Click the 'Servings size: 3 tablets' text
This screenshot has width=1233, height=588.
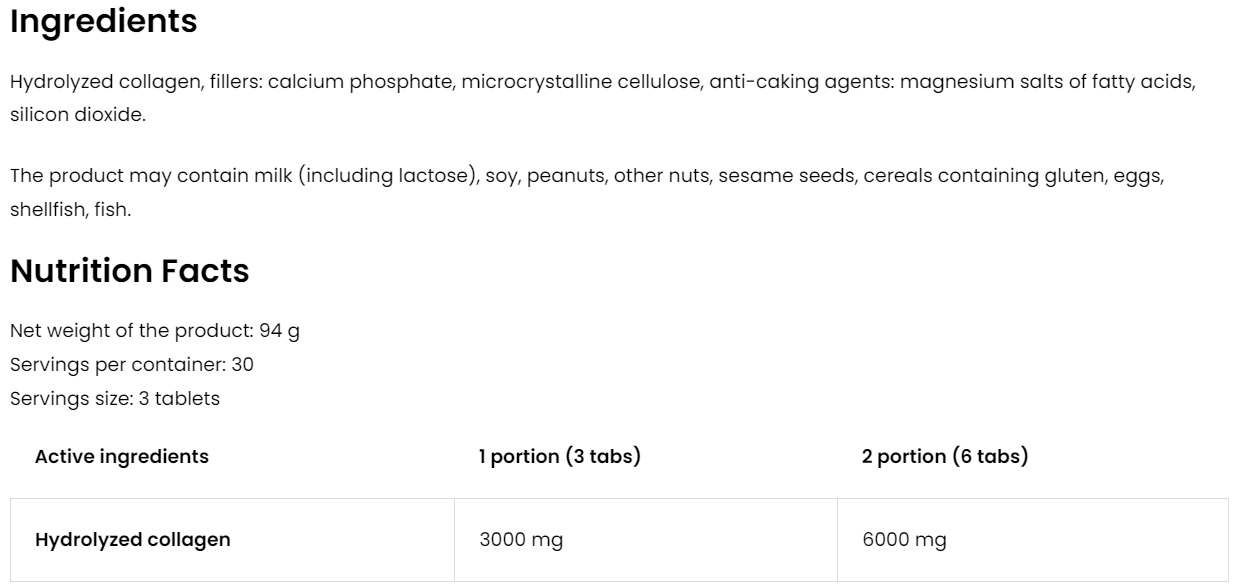point(114,399)
